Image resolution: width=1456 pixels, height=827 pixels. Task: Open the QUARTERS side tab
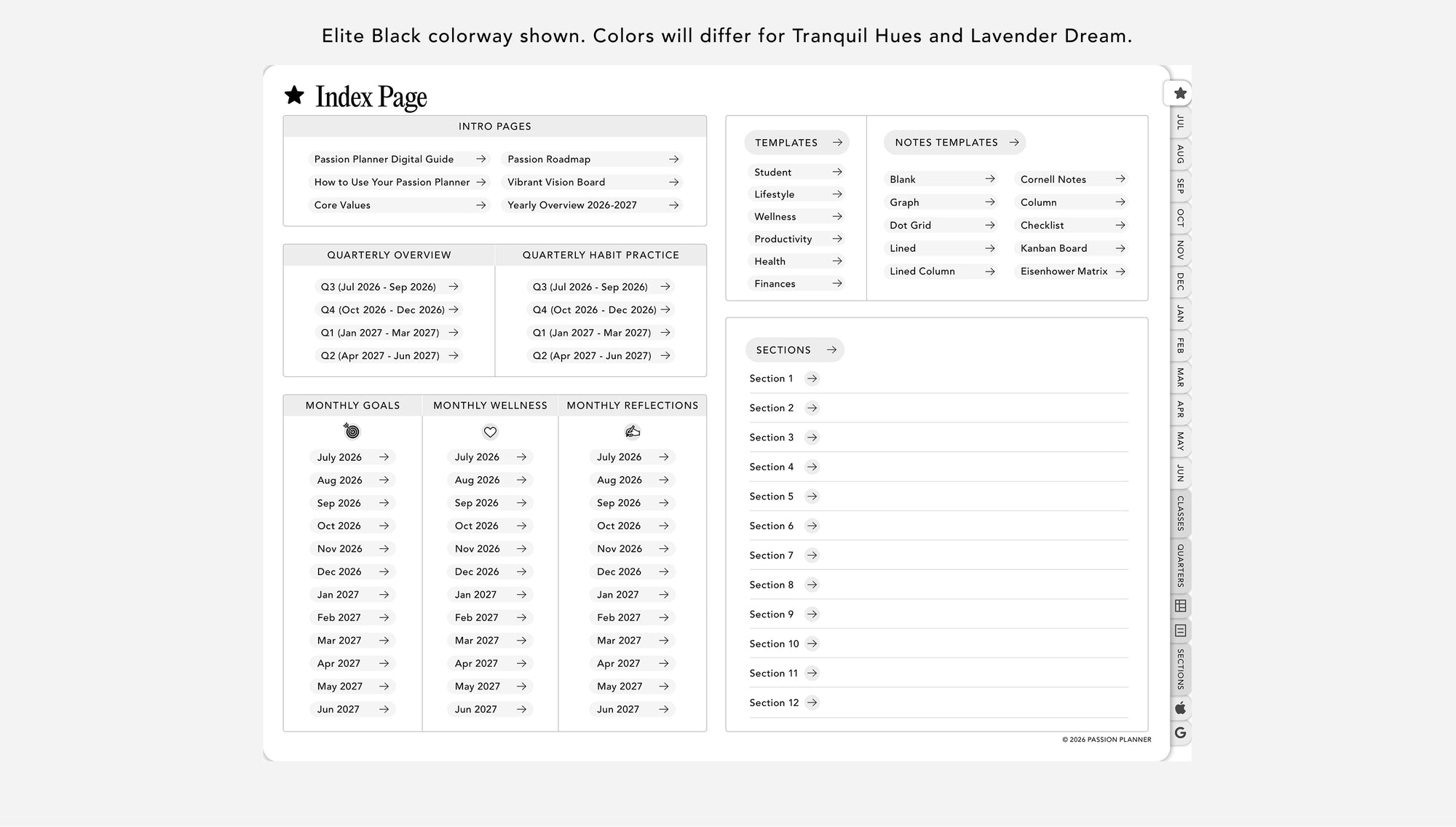1180,566
